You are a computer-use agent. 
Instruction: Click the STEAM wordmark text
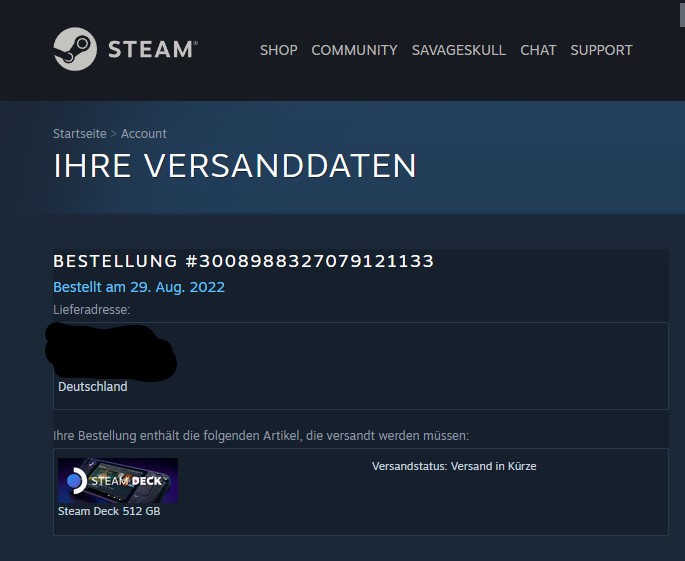tap(152, 49)
